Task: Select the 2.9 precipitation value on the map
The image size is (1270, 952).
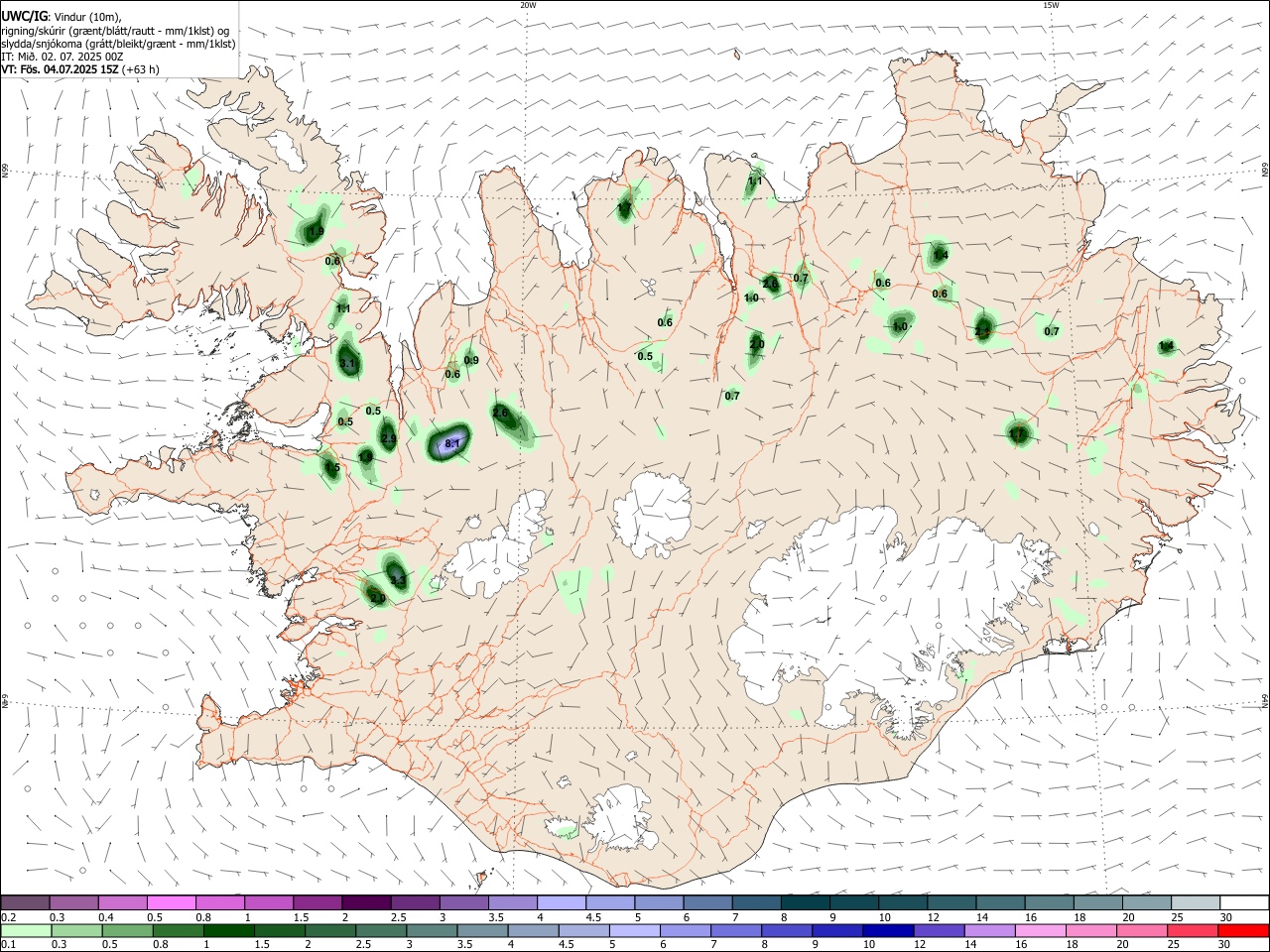Action: click(x=389, y=438)
